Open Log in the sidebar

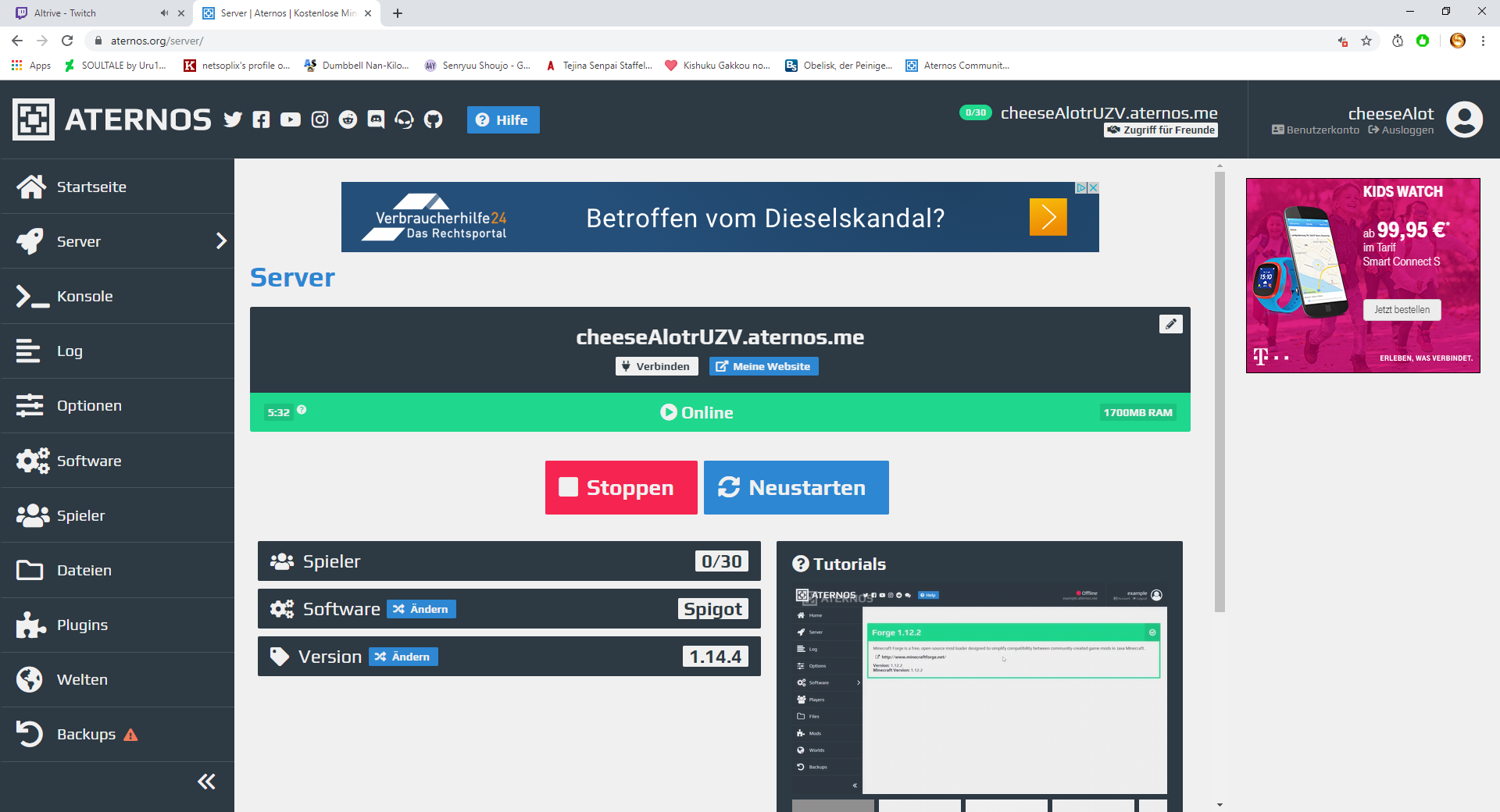pos(117,351)
